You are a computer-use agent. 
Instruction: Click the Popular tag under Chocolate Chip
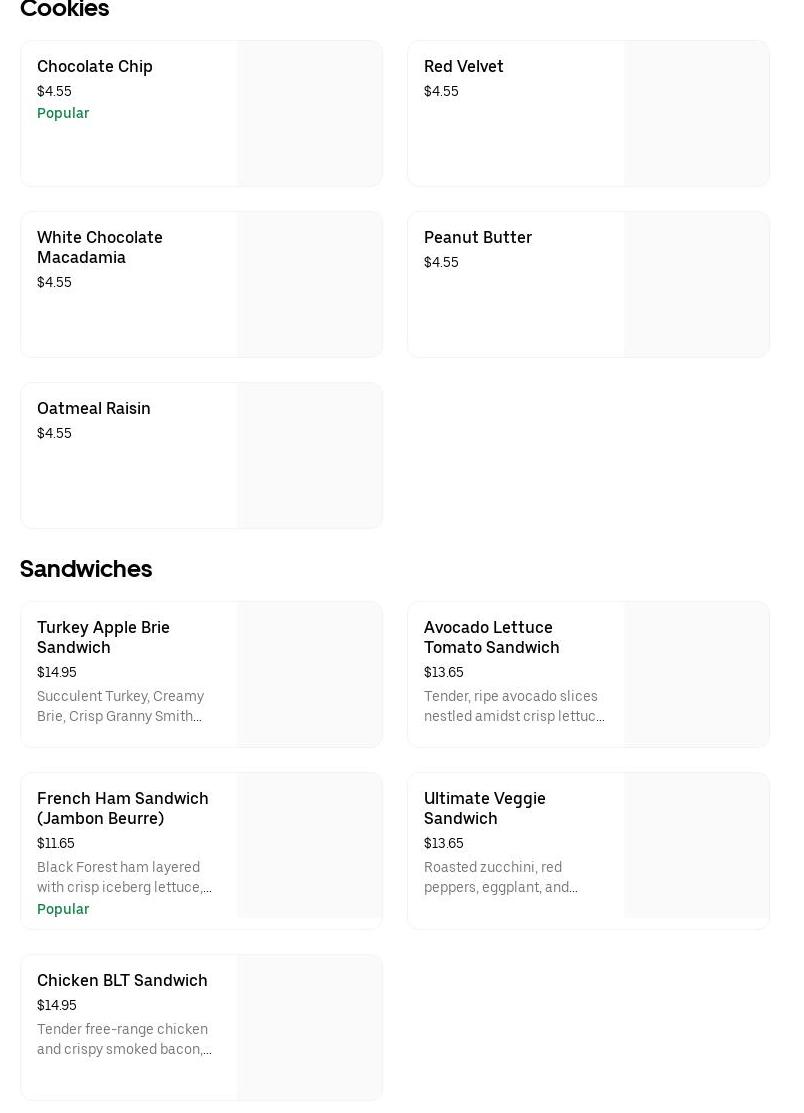[x=63, y=113]
